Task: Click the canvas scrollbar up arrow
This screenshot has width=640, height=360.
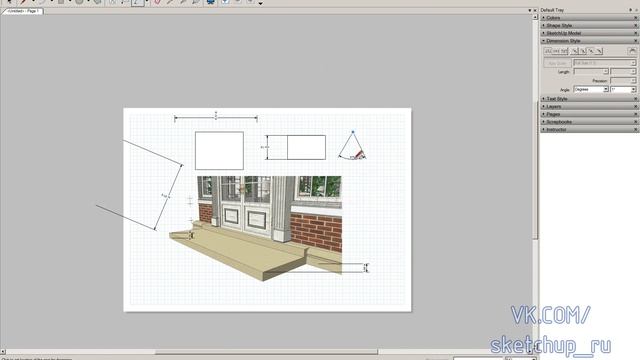Action: click(x=535, y=17)
